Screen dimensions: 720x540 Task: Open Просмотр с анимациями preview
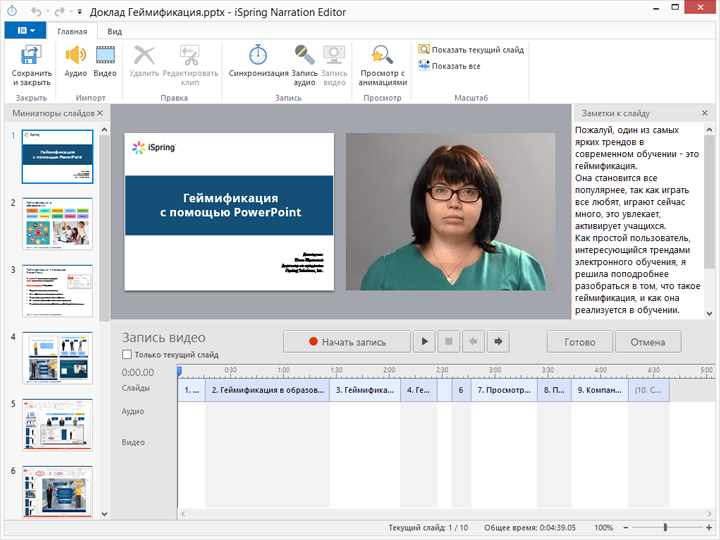tap(382, 65)
